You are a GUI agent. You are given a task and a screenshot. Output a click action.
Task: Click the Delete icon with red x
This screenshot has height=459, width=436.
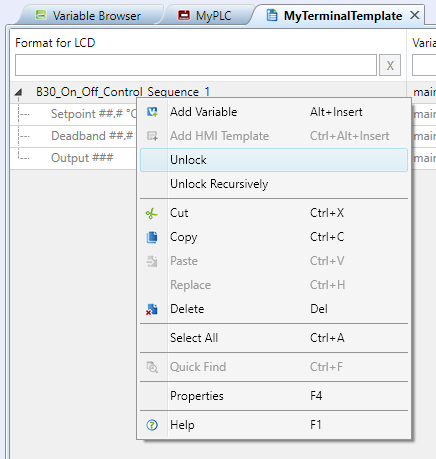152,309
